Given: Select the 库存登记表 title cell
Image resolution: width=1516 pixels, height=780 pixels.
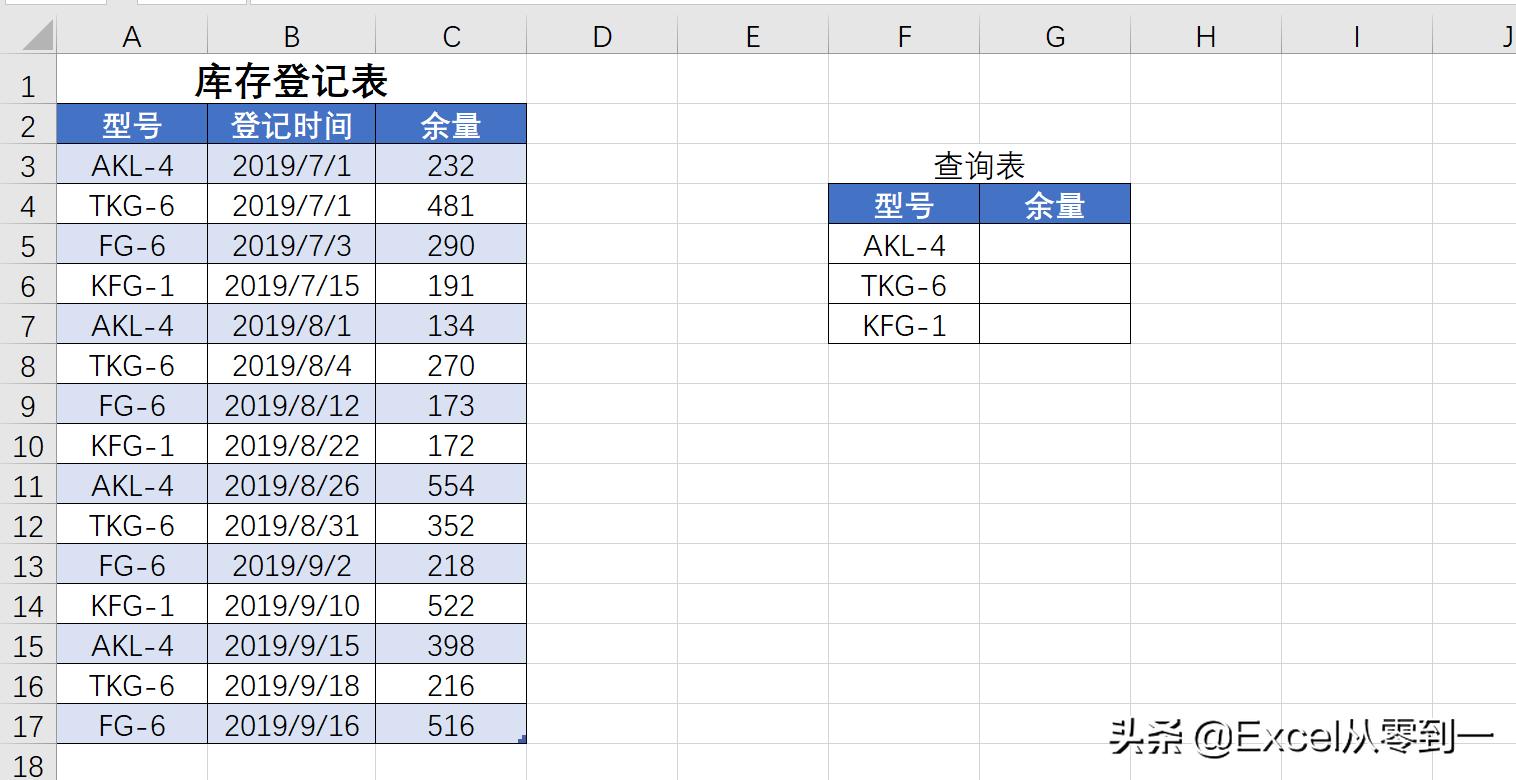Looking at the screenshot, I should click(x=291, y=82).
